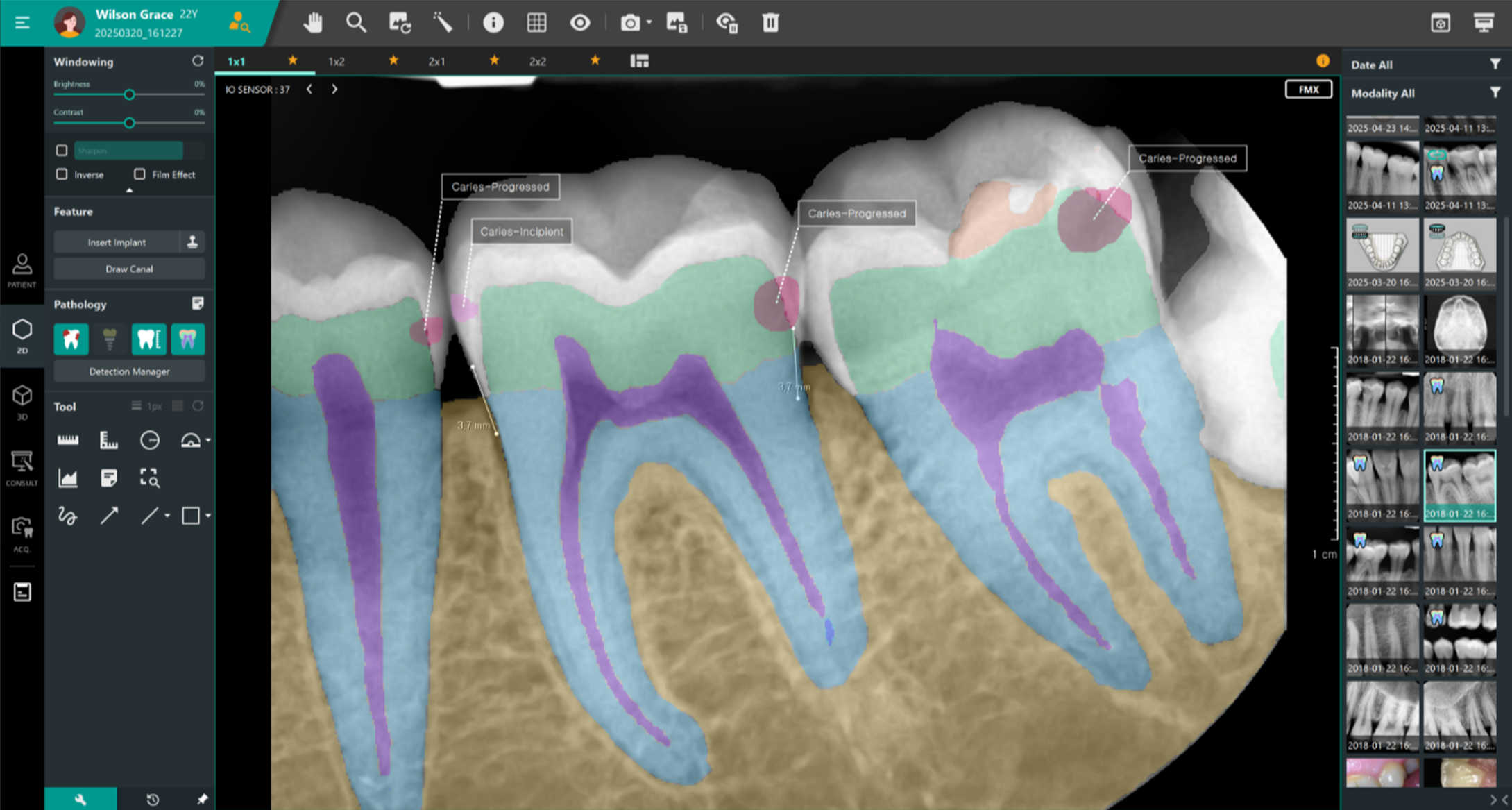Open the hamburger main menu
Screen dimensions: 1512x810
tap(22, 23)
